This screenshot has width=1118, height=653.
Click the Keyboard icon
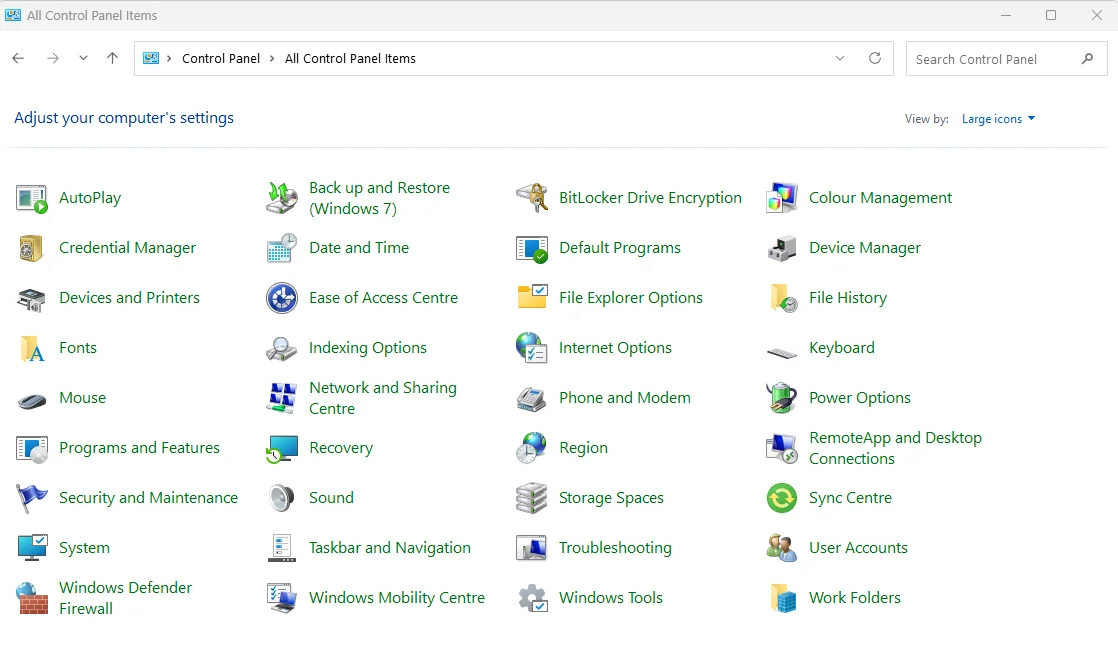(781, 351)
